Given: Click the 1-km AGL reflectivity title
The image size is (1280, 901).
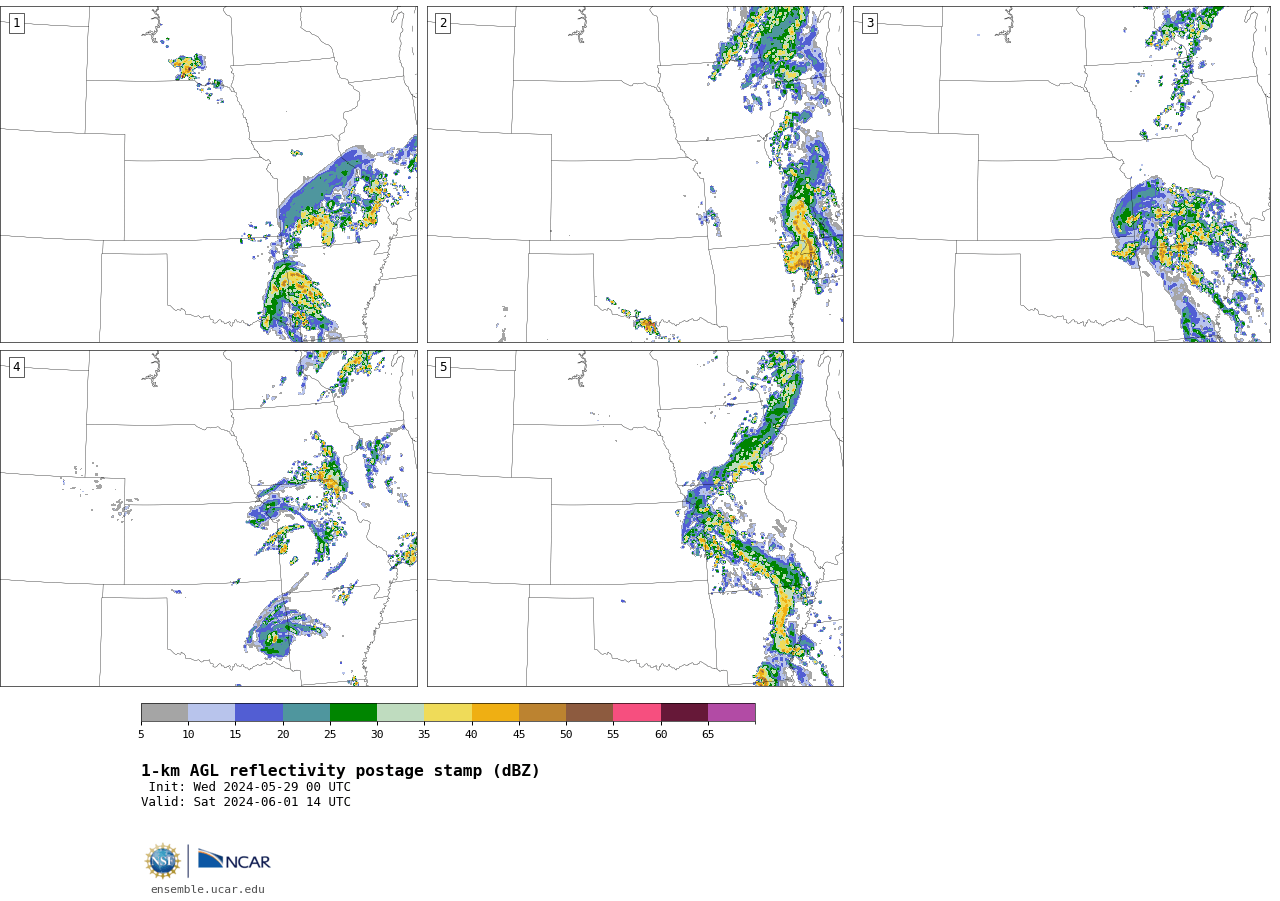Looking at the screenshot, I should [340, 771].
